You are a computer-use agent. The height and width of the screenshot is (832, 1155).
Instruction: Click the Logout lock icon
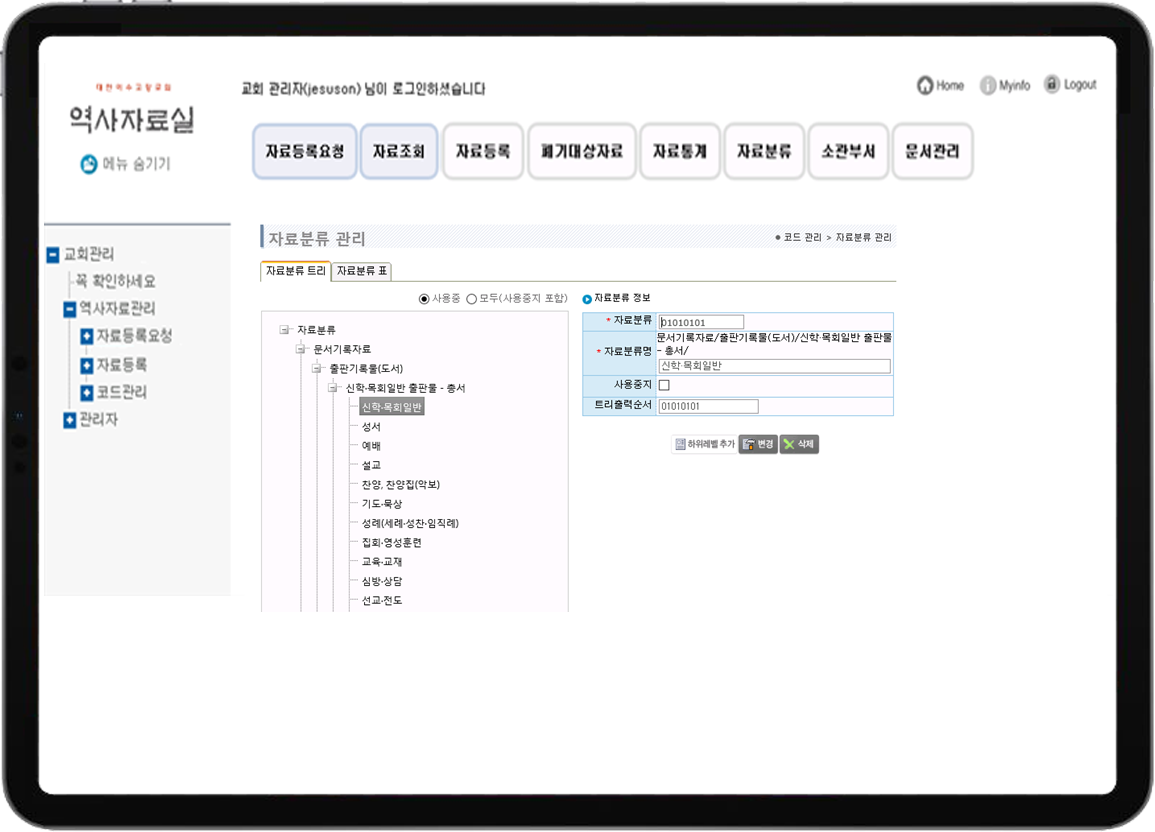coord(1051,85)
